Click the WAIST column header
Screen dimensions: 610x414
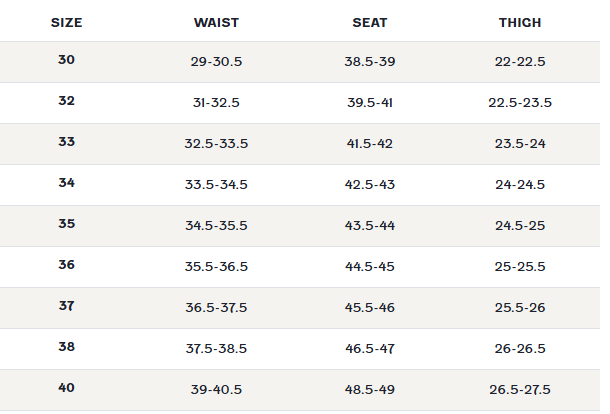point(216,23)
